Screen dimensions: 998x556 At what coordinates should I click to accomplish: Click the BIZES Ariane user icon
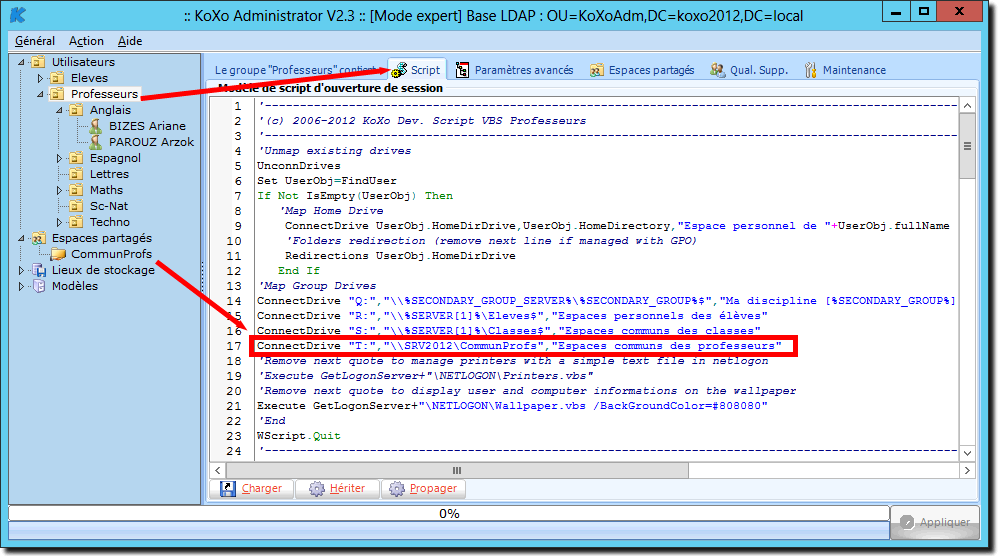point(95,126)
